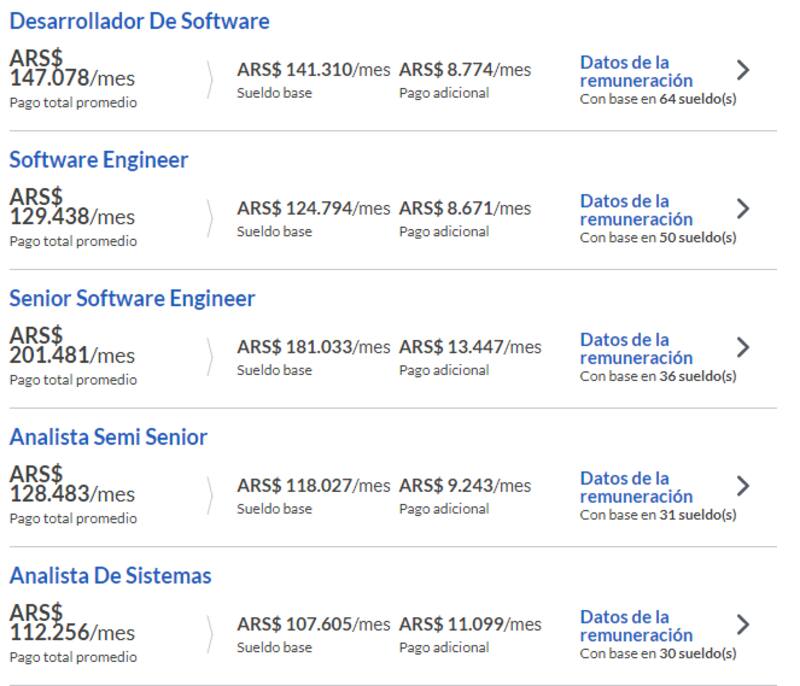Open remuneration data based on 31 sueldos
Viewport: 800px width, 686px height.
click(x=636, y=488)
